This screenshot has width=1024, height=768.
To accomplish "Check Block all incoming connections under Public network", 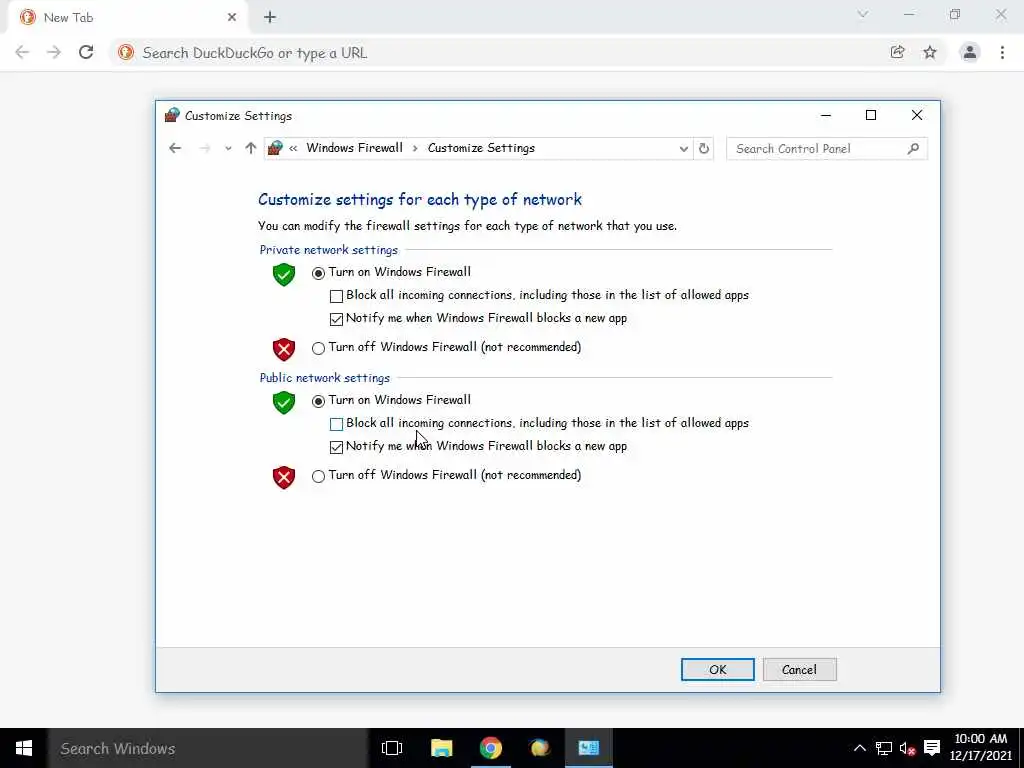I will pos(336,424).
